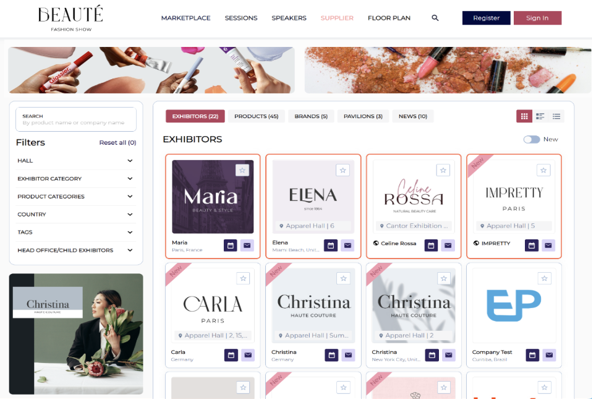The height and width of the screenshot is (399, 592).
Task: Switch to compact list view icon
Action: coord(556,116)
